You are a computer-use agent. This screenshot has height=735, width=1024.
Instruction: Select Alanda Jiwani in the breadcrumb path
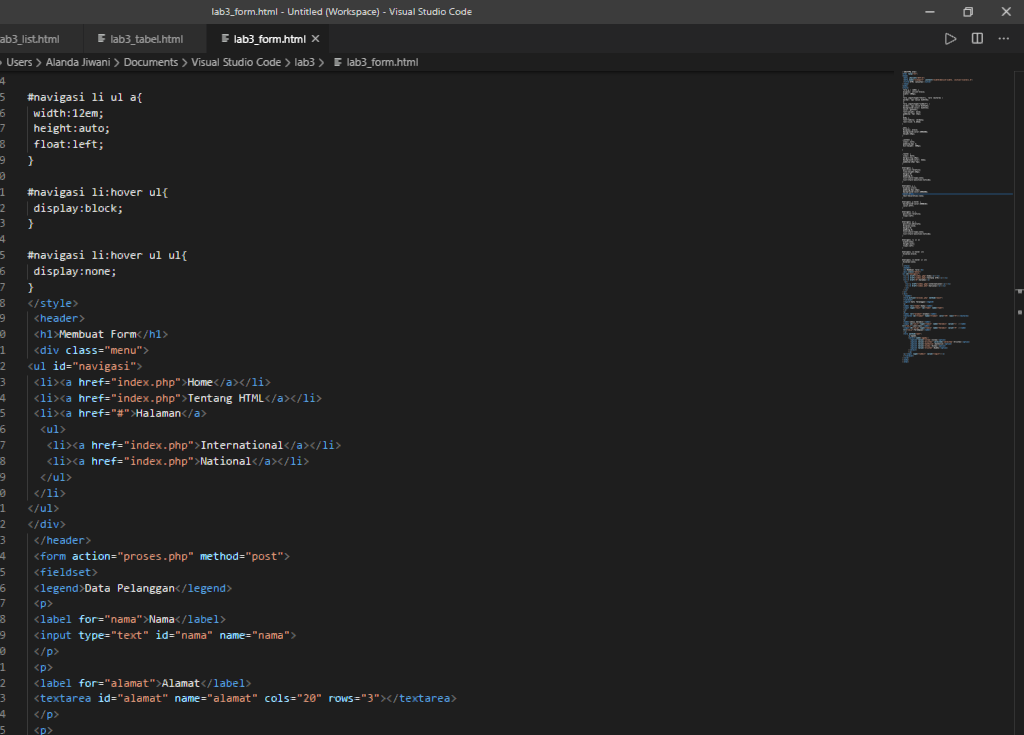(x=77, y=61)
